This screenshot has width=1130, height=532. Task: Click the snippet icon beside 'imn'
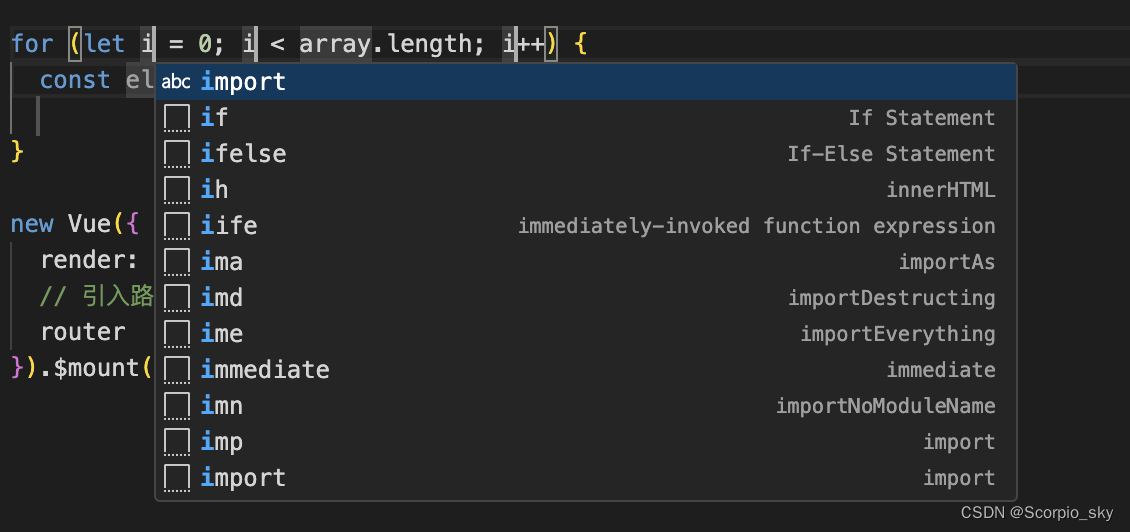pos(177,406)
